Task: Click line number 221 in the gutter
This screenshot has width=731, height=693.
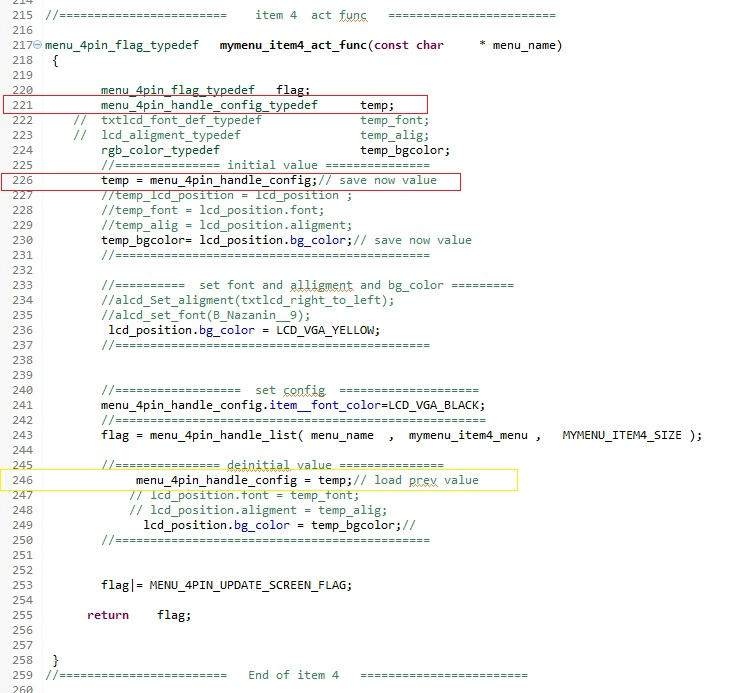Action: tap(23, 105)
